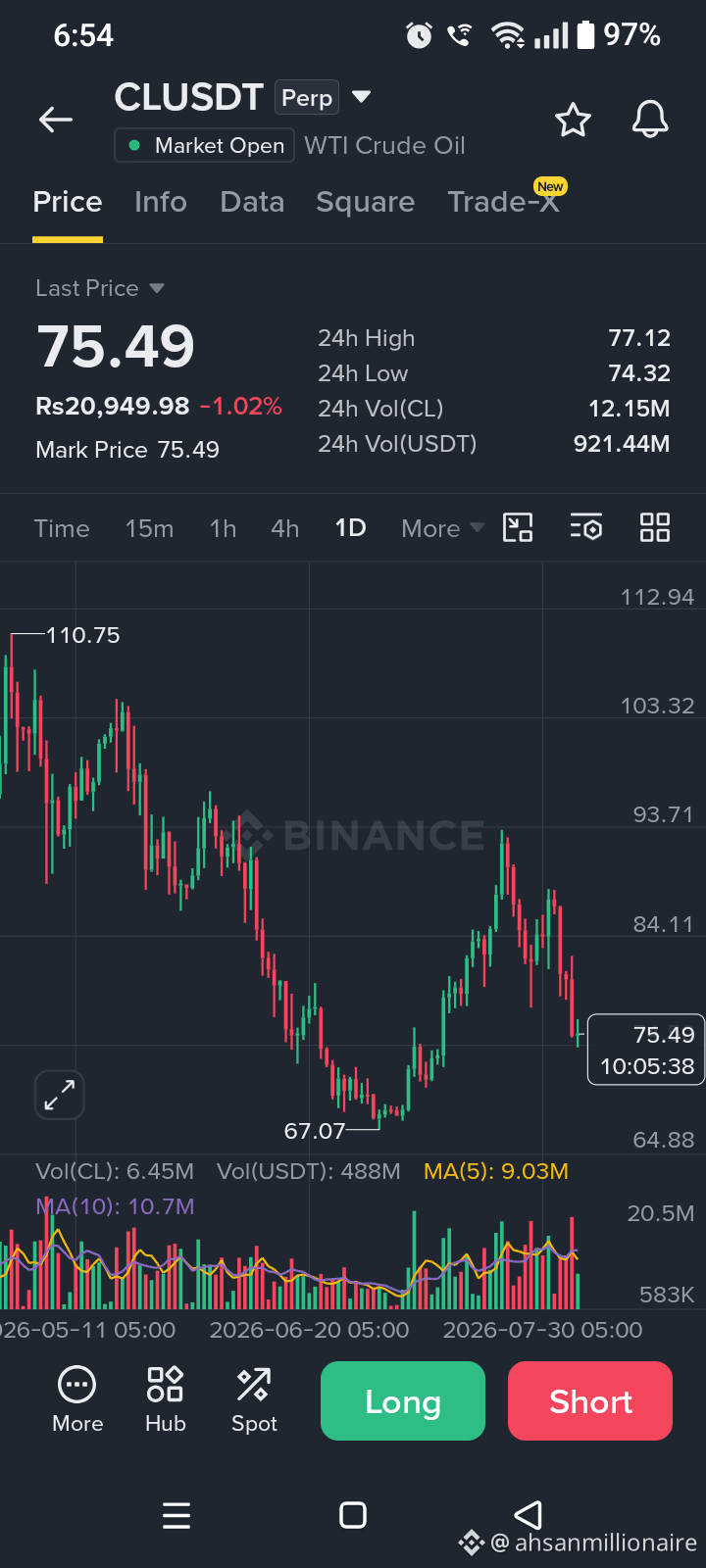Expand the Last Price dropdown
The width and height of the screenshot is (706, 1568).
pyautogui.click(x=99, y=288)
